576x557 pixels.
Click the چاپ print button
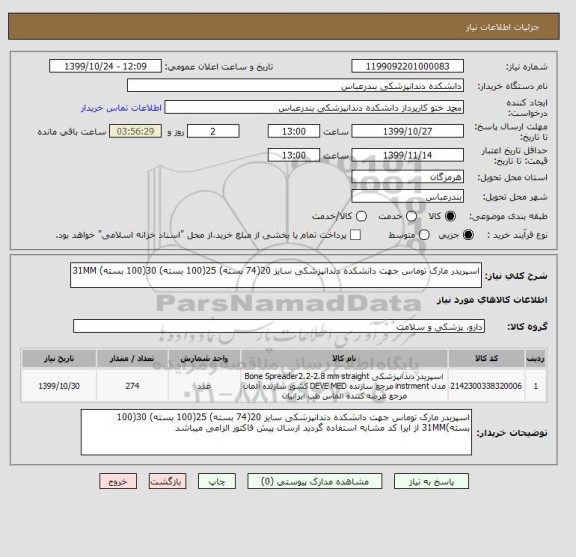click(217, 481)
